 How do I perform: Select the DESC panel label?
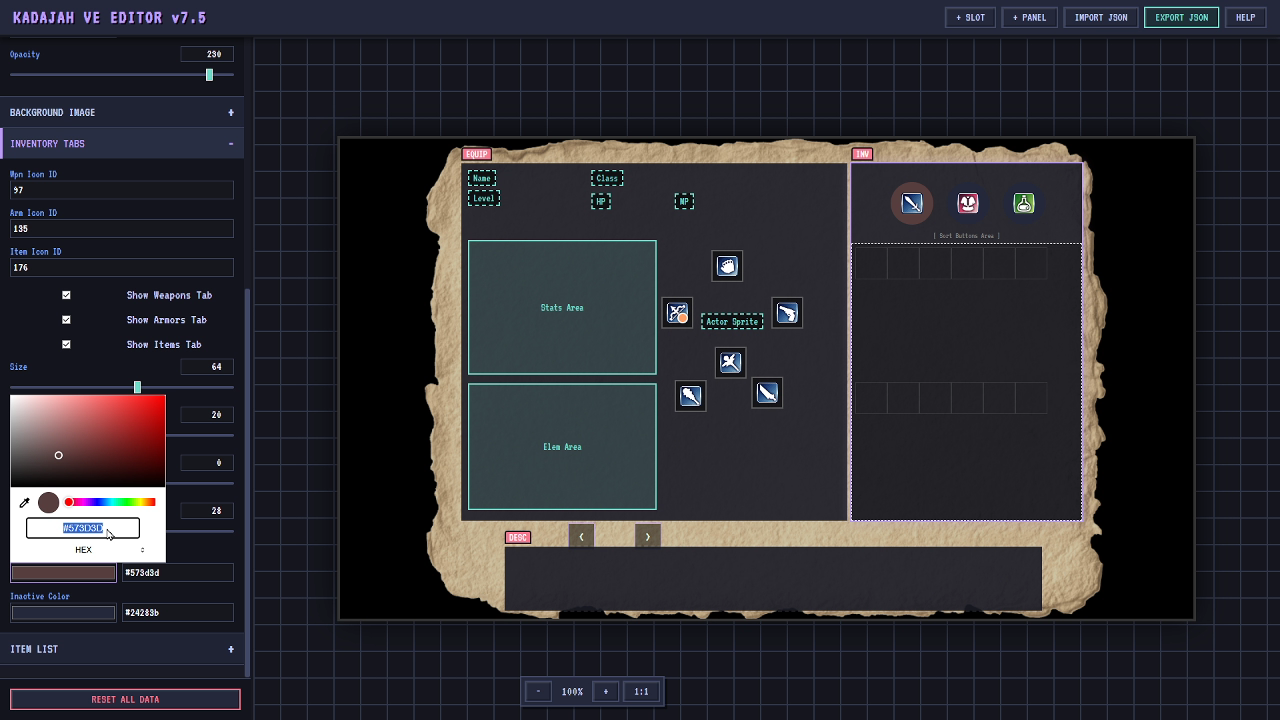tap(518, 538)
